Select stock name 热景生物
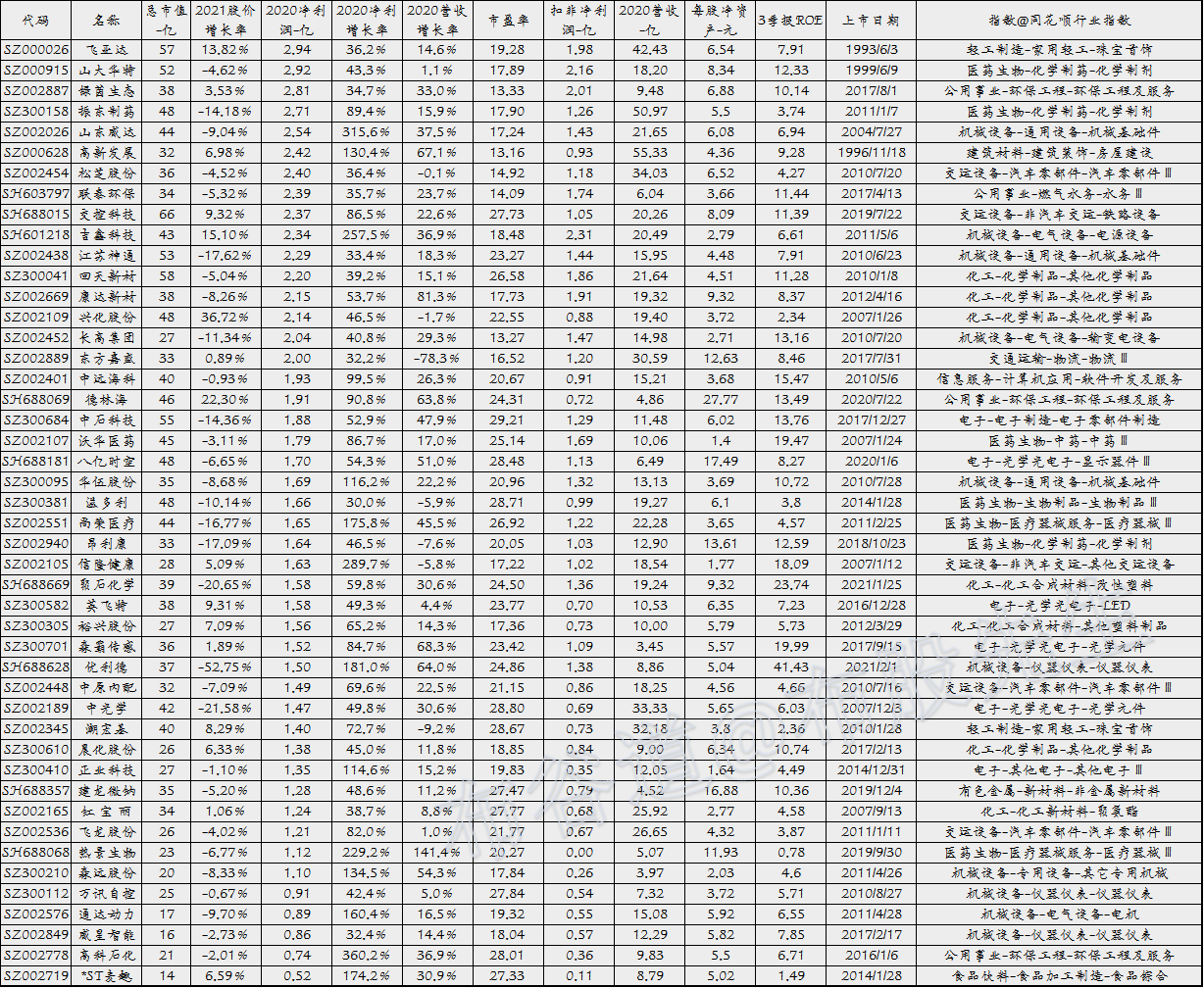Viewport: 1204px width, 988px height. click(x=107, y=853)
